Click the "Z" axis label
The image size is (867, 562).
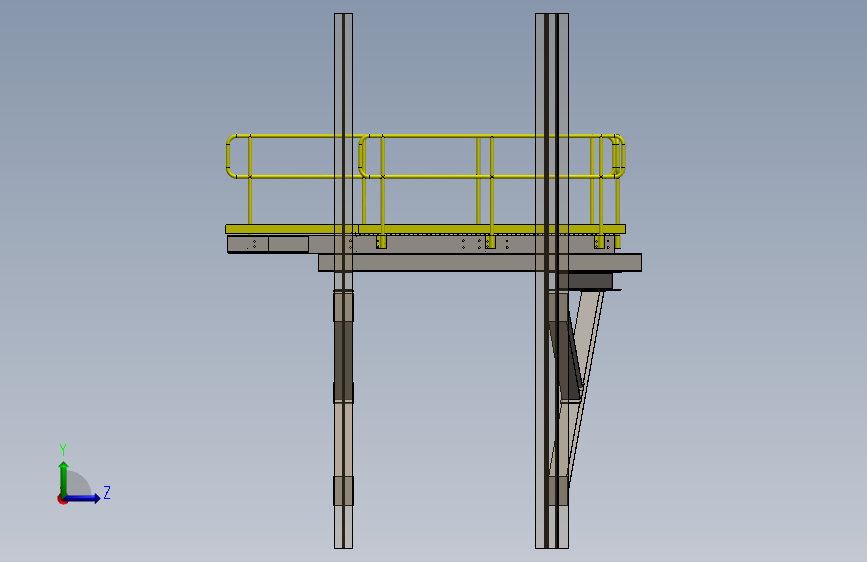click(107, 492)
